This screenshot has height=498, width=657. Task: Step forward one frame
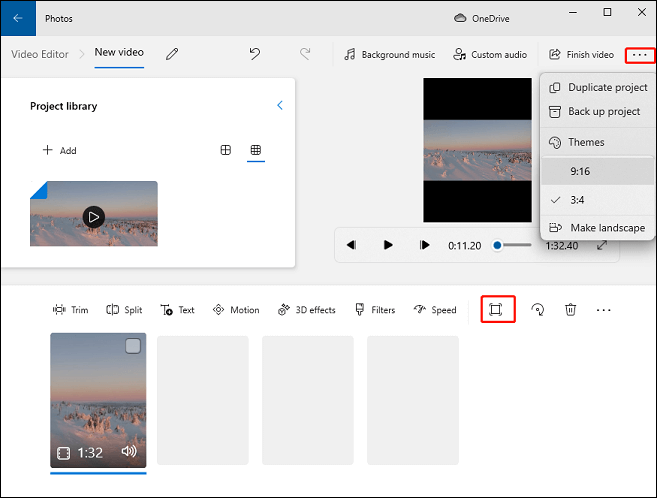point(424,245)
